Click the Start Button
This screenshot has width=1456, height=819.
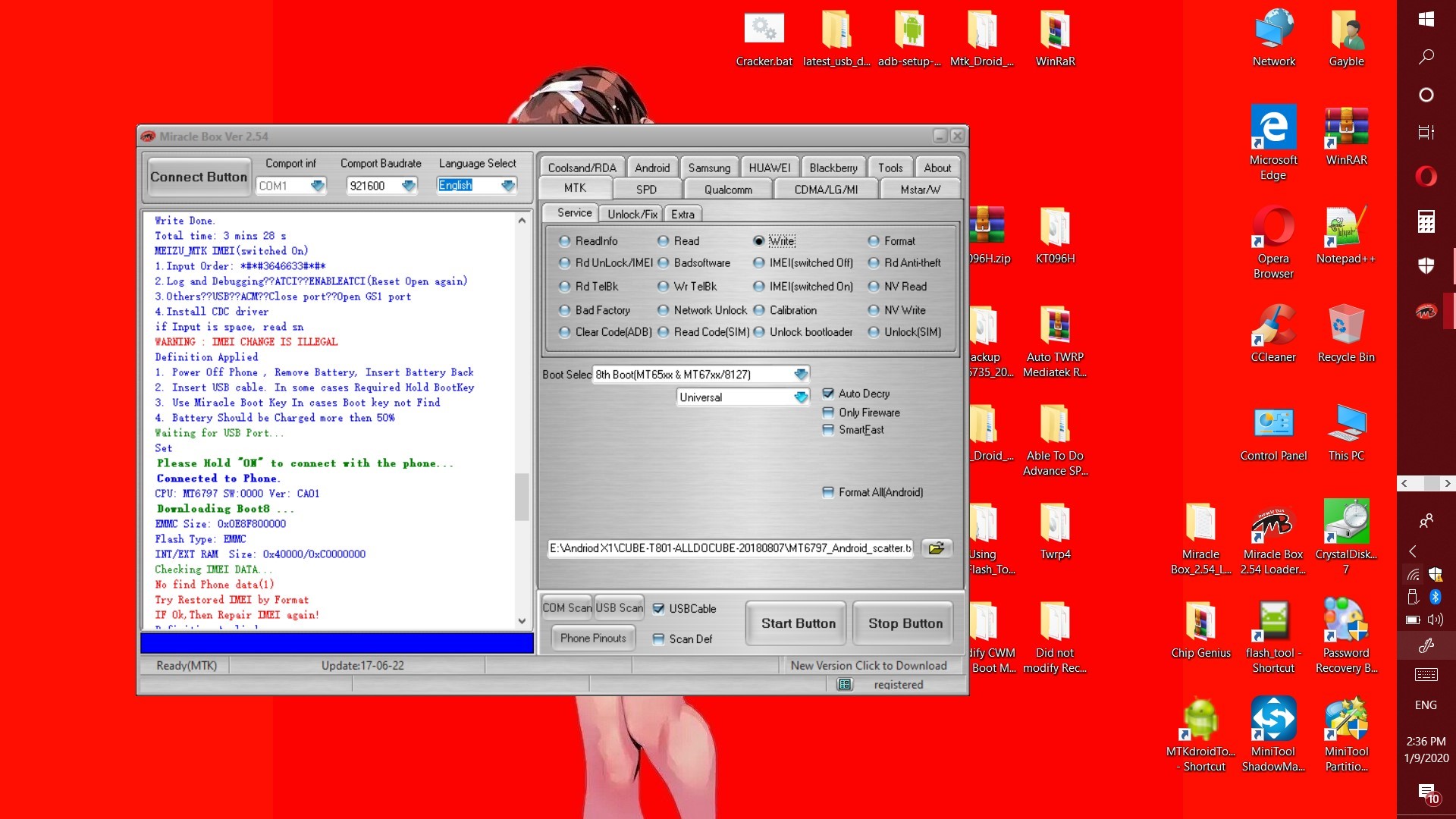click(x=798, y=623)
